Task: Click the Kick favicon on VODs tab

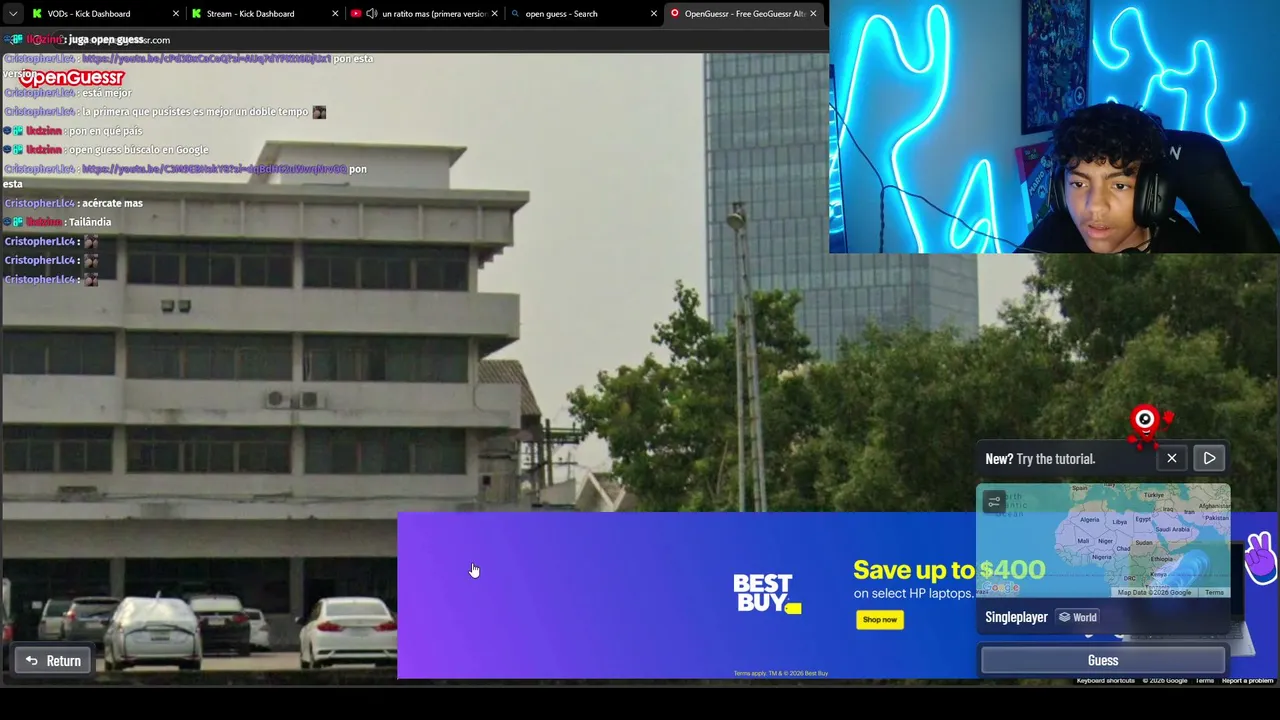Action: pyautogui.click(x=37, y=14)
